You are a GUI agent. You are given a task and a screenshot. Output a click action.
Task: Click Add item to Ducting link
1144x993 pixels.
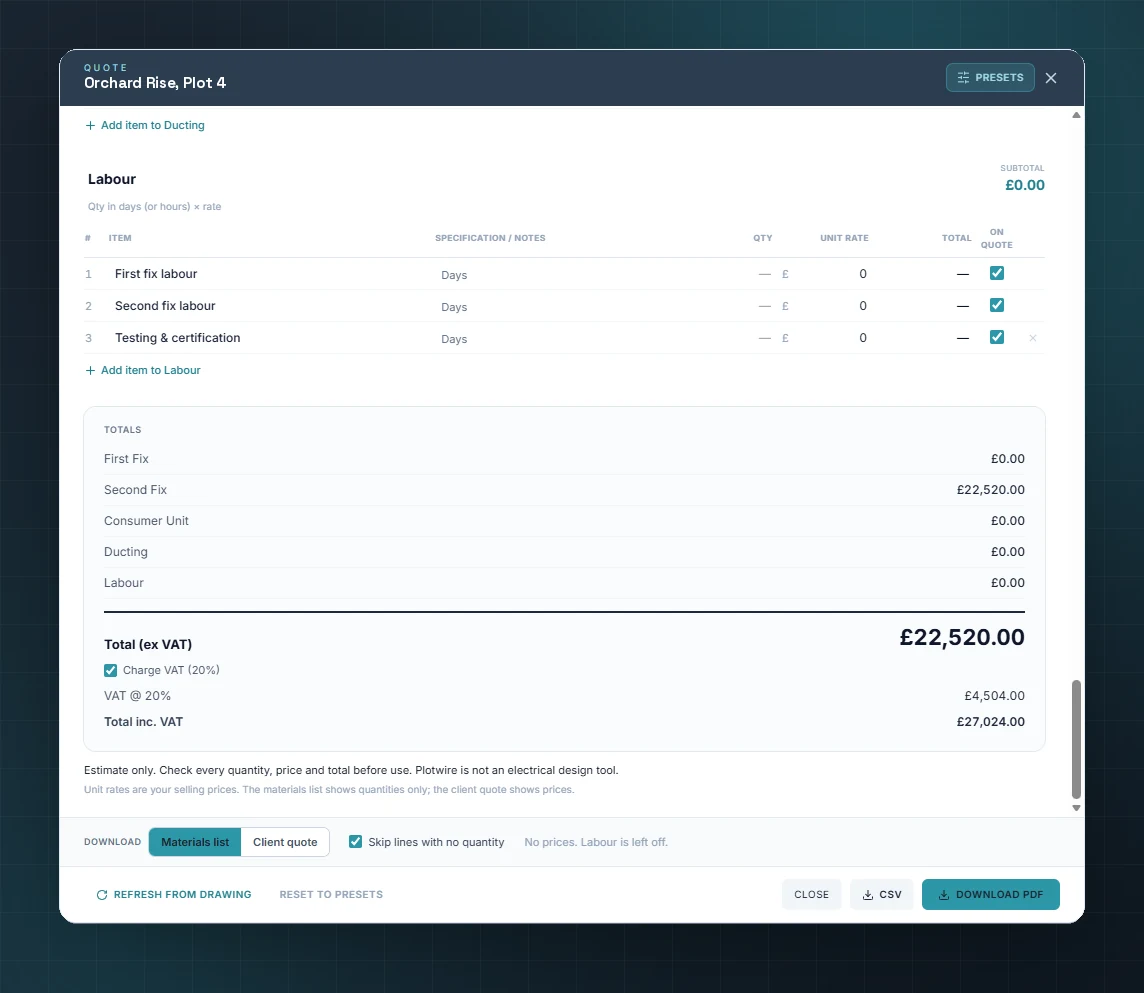click(144, 125)
